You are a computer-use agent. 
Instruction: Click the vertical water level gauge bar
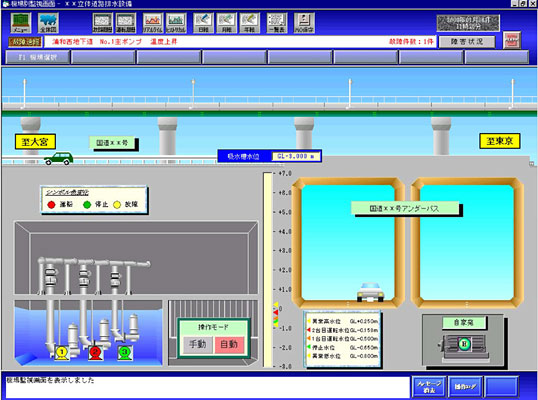(267, 270)
